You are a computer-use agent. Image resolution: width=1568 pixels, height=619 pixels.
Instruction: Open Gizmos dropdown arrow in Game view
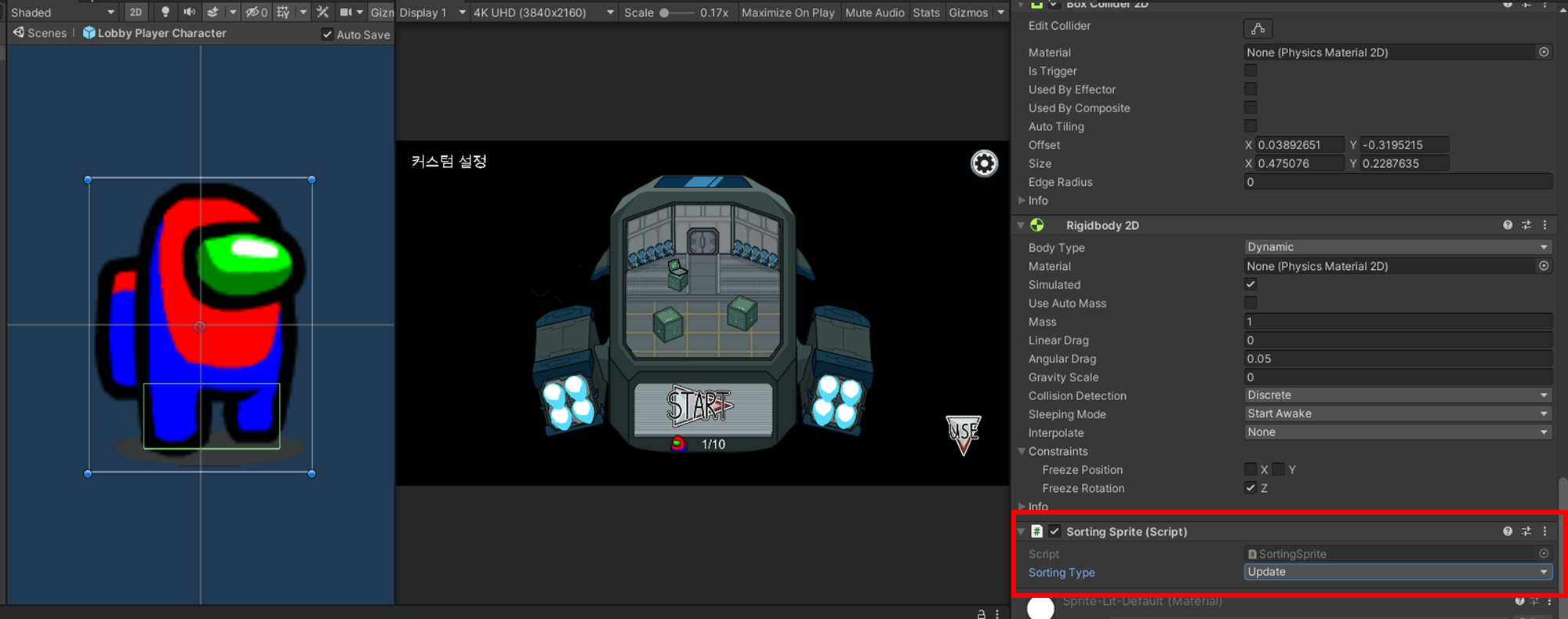(x=1000, y=12)
